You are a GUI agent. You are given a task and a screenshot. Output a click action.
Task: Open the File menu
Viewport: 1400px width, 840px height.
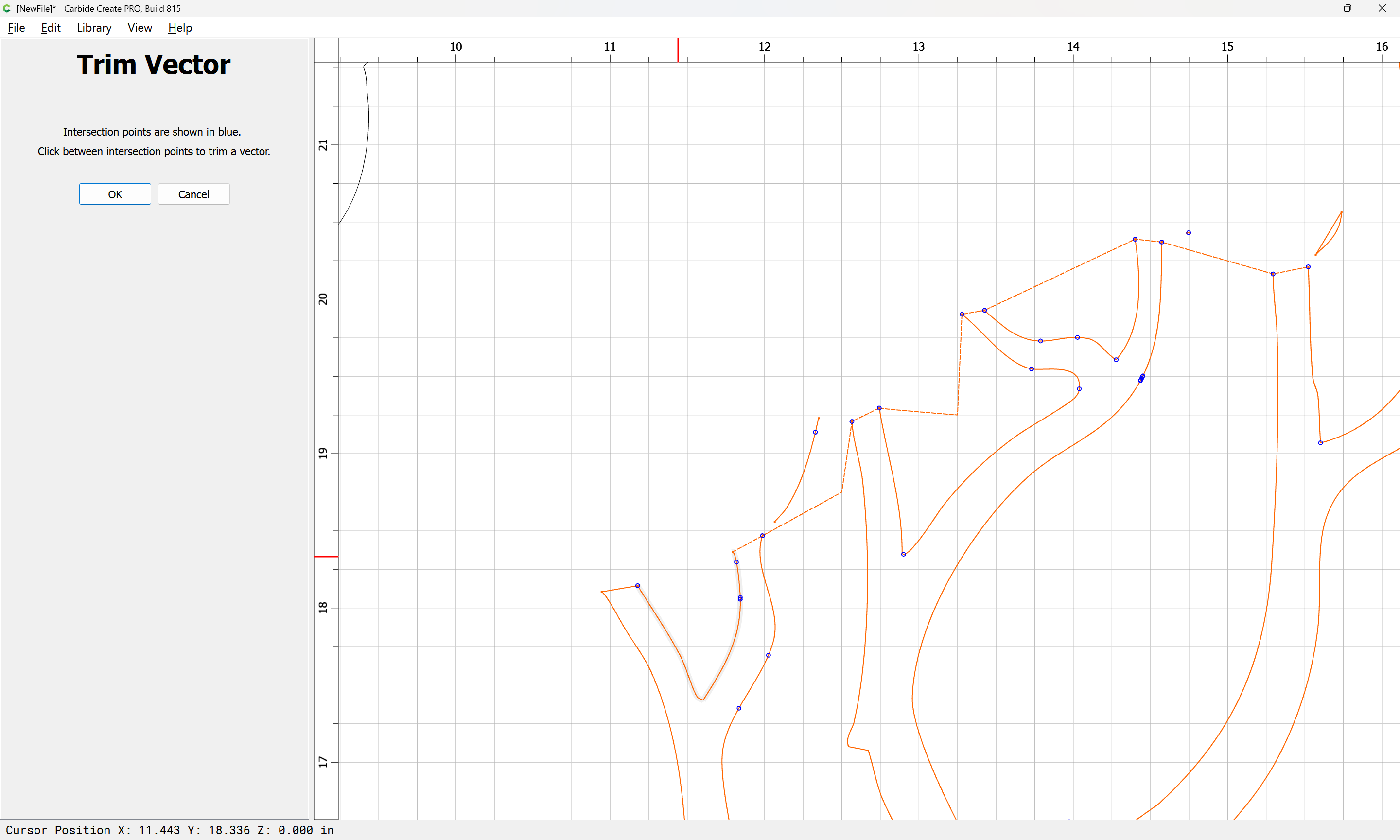coord(16,28)
